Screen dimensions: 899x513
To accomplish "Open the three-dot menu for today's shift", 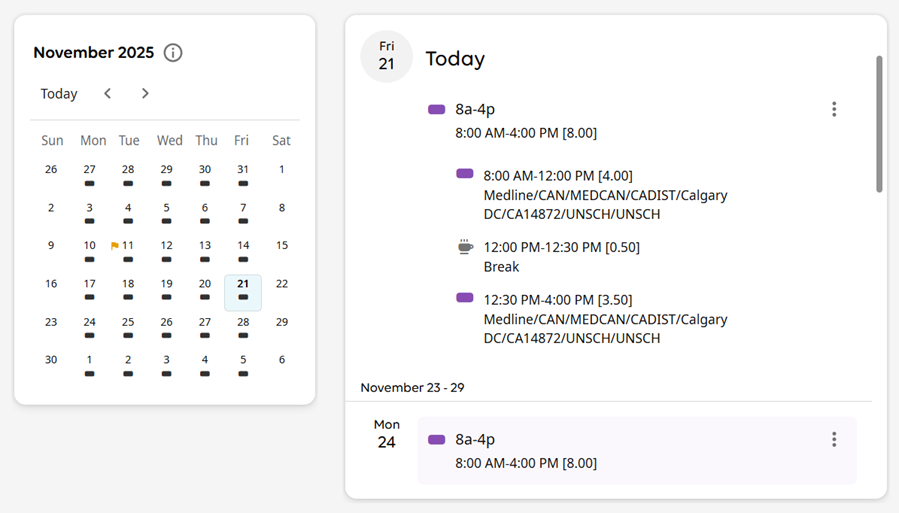I will (834, 110).
